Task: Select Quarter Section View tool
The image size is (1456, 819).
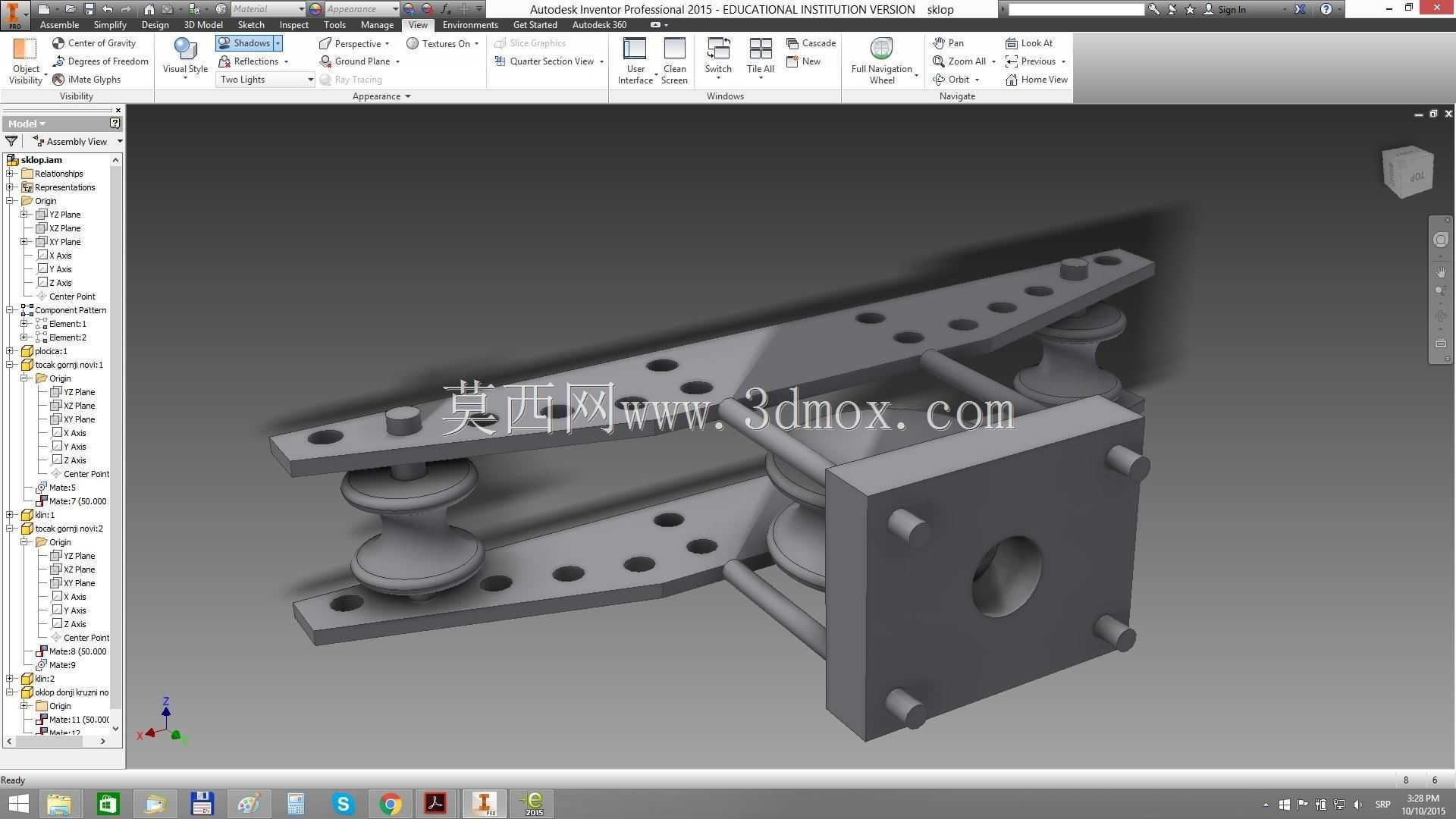Action: (x=544, y=61)
